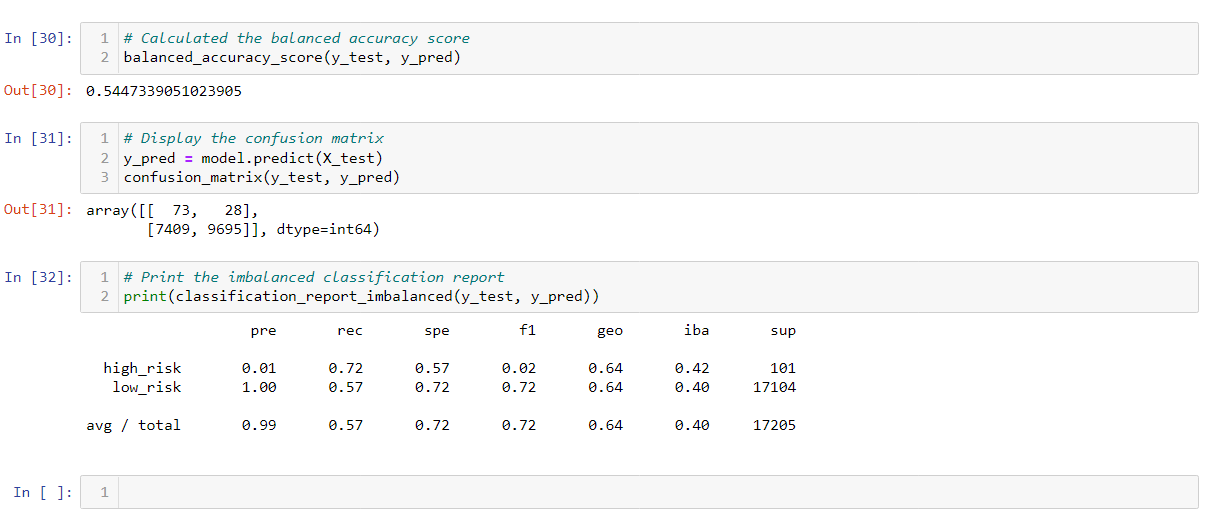The height and width of the screenshot is (517, 1210).
Task: Click the empty In [ ] cell prompt
Action: (43, 492)
